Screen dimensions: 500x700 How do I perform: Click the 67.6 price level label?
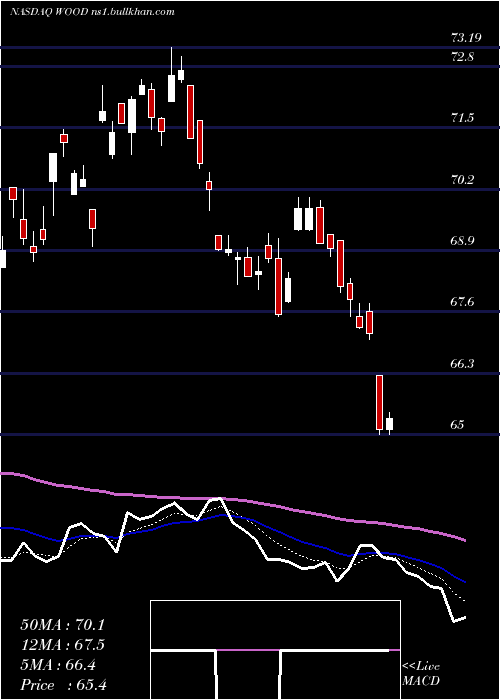coord(462,302)
